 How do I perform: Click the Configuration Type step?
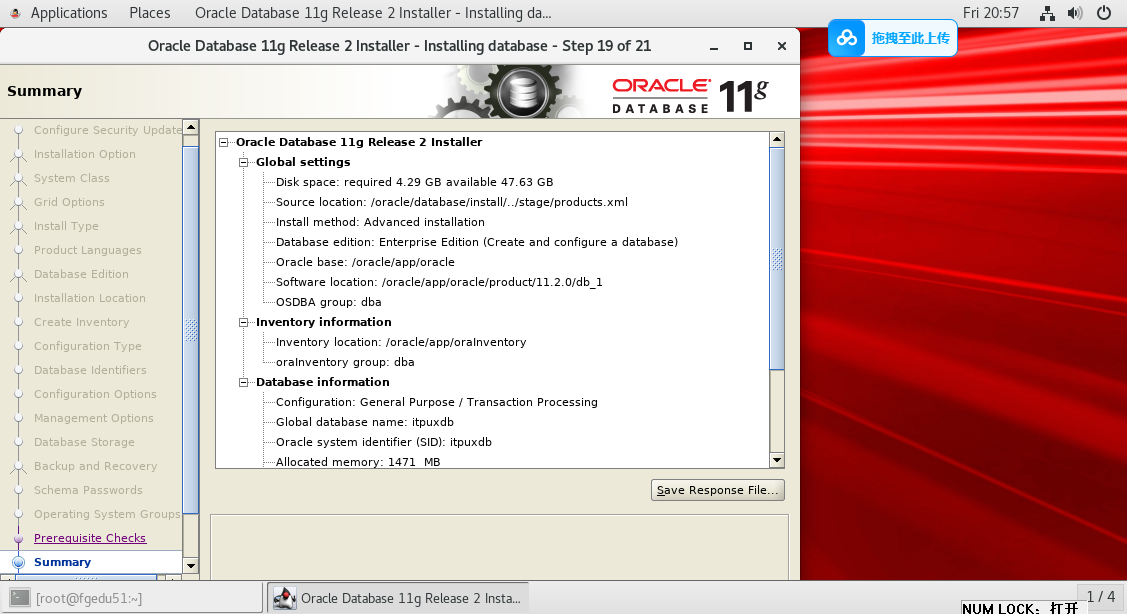tap(88, 347)
